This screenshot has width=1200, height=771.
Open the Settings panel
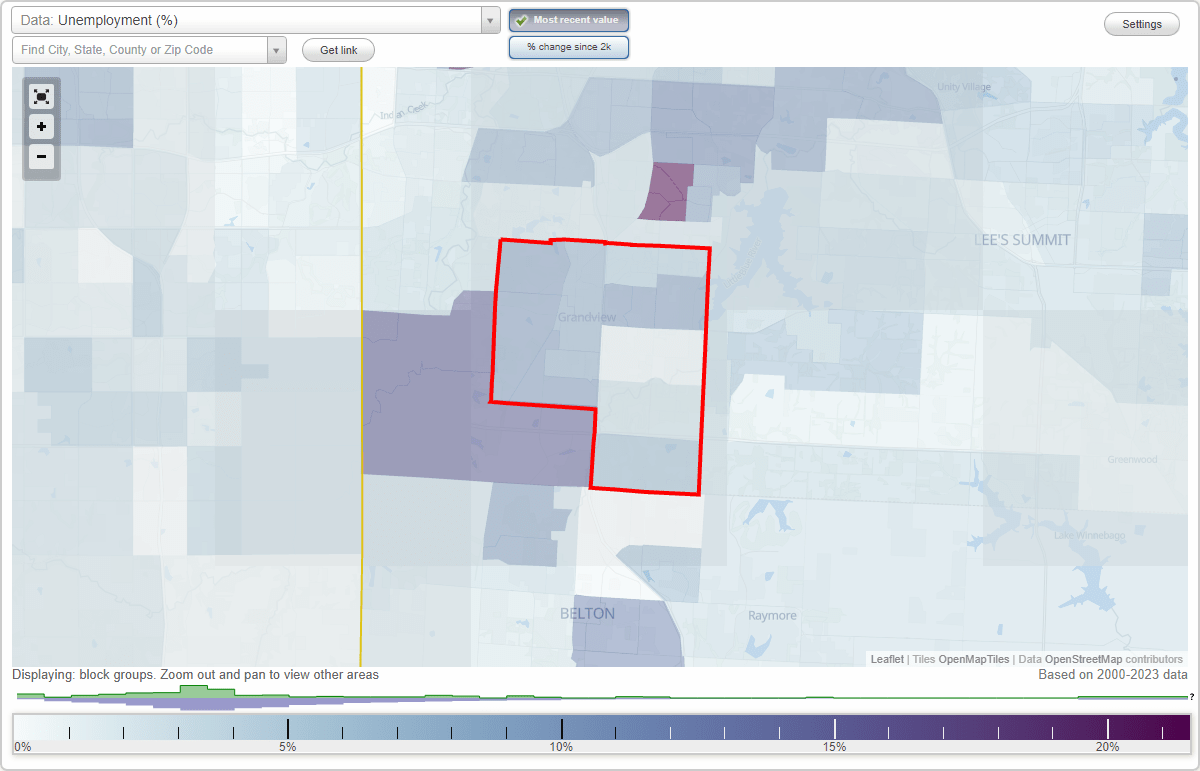(1141, 23)
